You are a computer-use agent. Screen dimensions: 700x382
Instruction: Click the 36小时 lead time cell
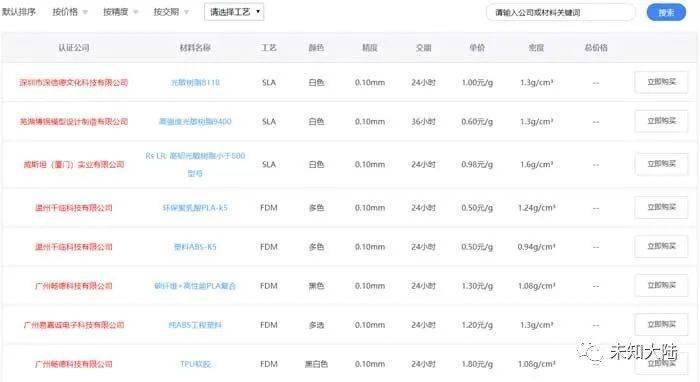pyautogui.click(x=423, y=121)
